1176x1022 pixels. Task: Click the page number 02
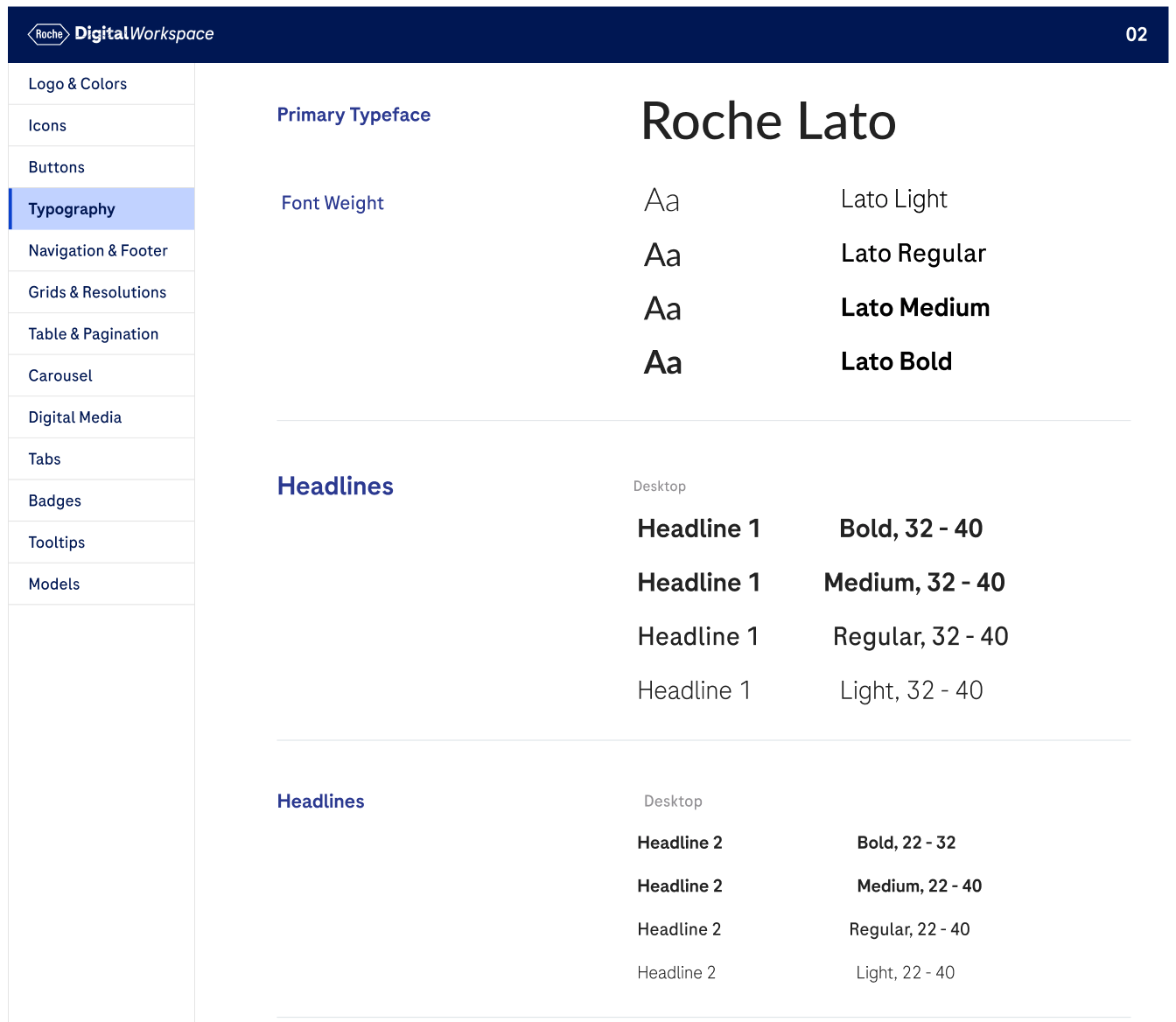pos(1136,35)
